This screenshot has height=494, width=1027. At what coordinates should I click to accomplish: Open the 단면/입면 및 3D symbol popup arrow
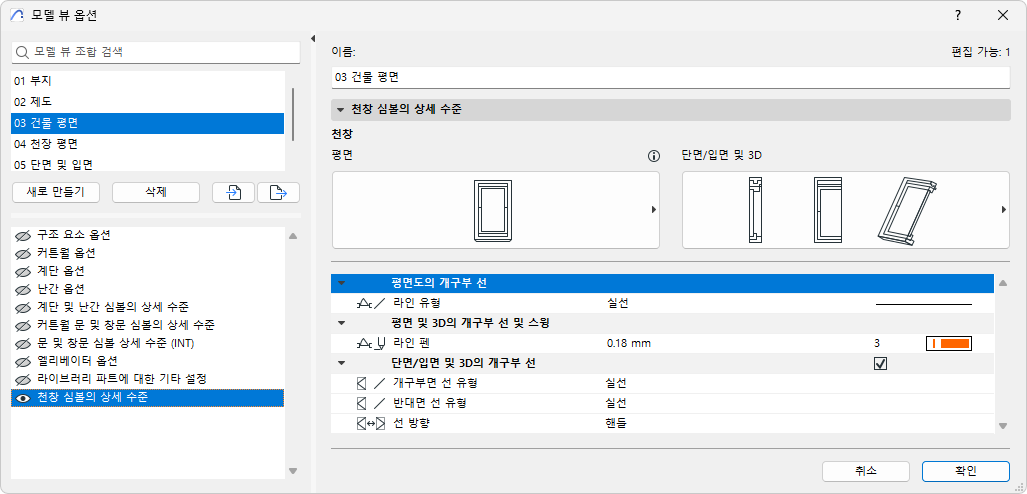tap(1003, 210)
